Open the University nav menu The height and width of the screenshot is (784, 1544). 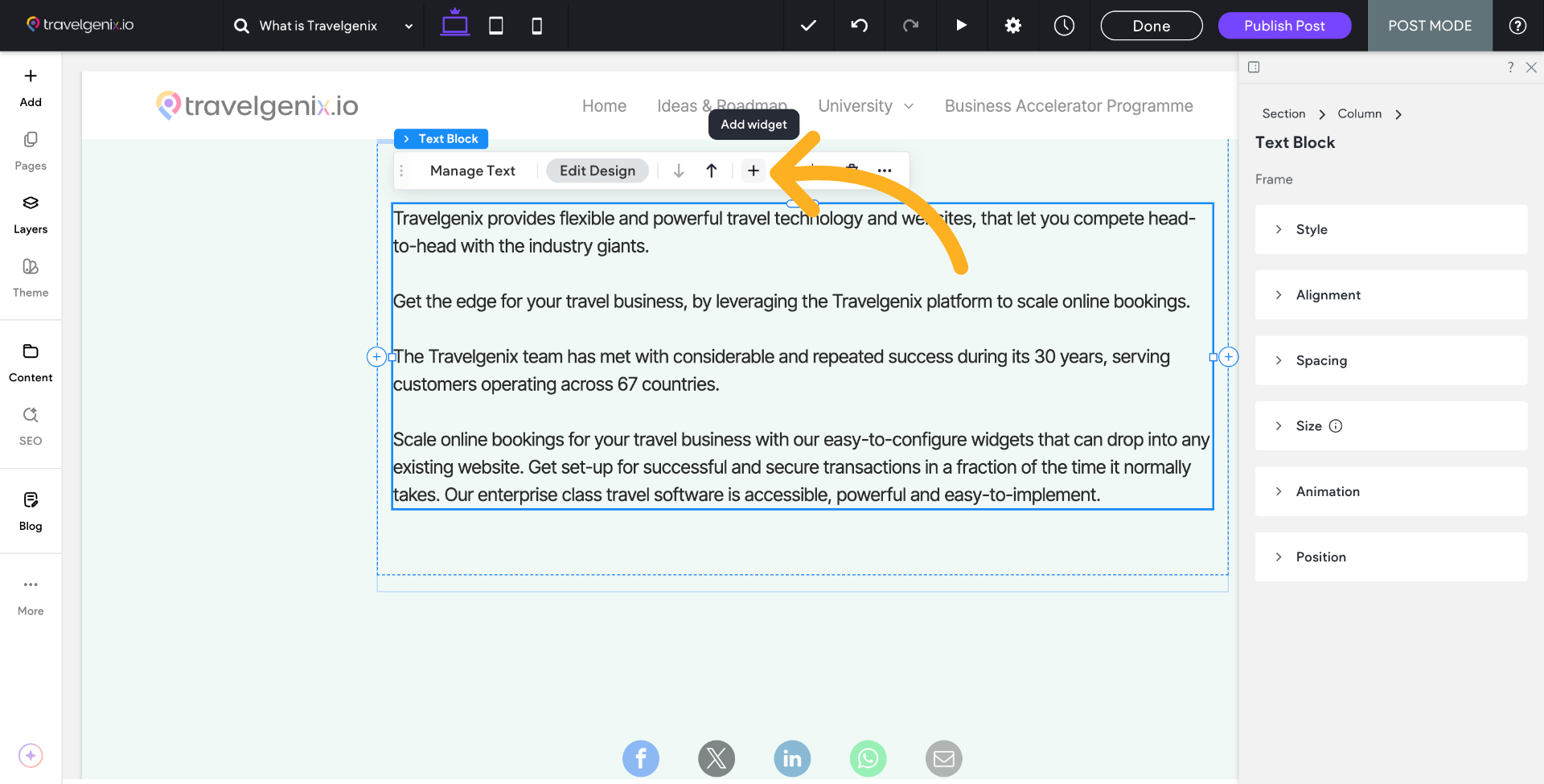865,106
